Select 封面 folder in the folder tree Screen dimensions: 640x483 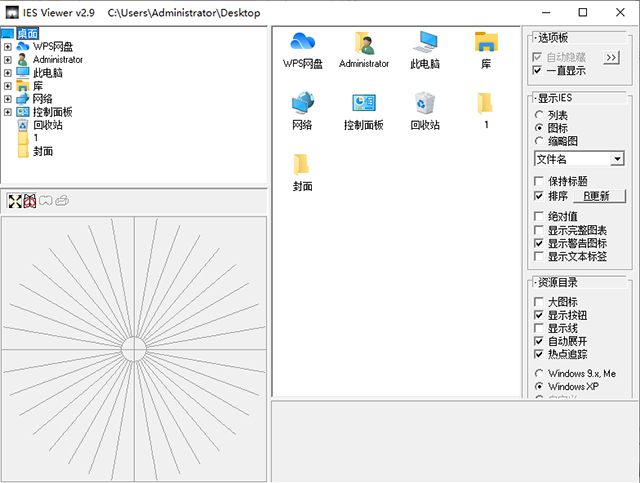point(43,151)
